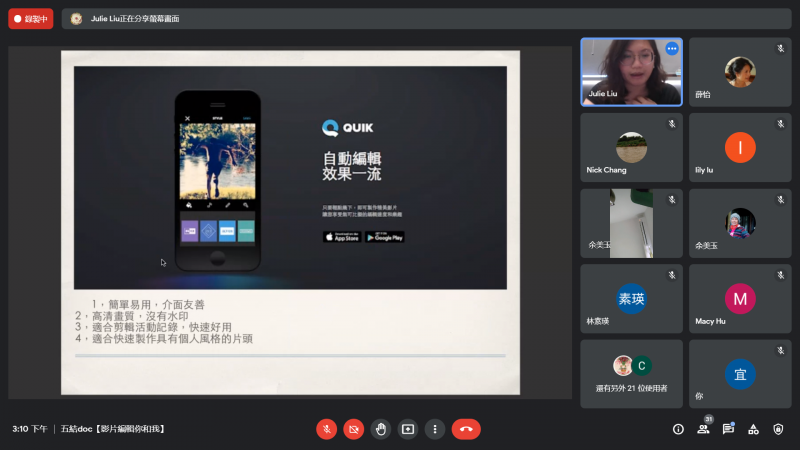Click the present screen icon

click(408, 429)
